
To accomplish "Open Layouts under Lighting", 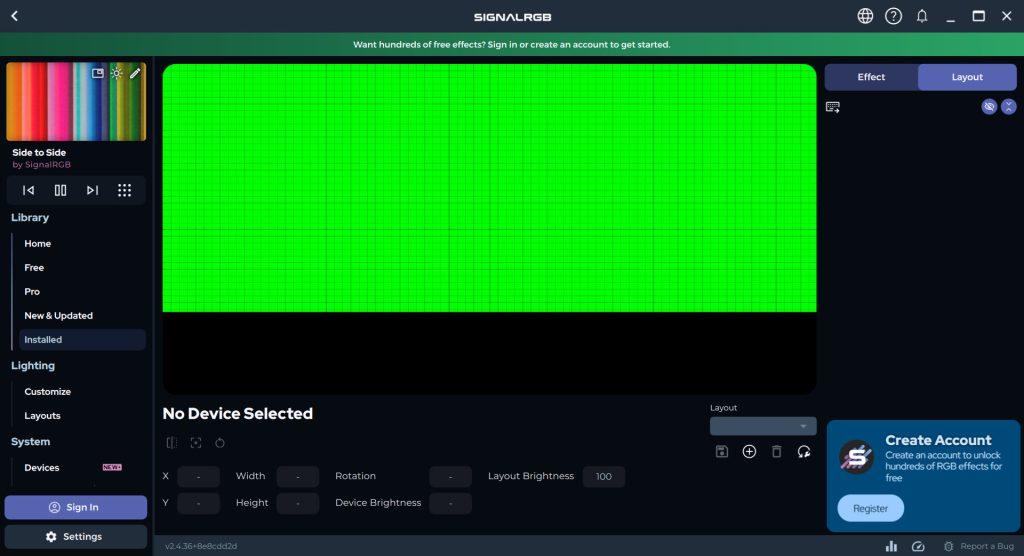I will click(42, 416).
